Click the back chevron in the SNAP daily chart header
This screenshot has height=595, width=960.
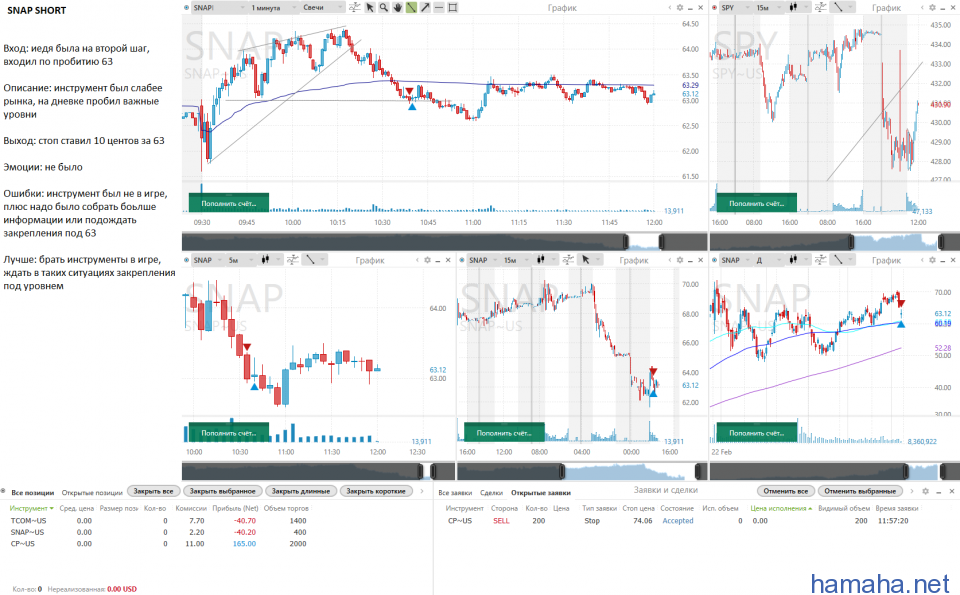point(922,260)
